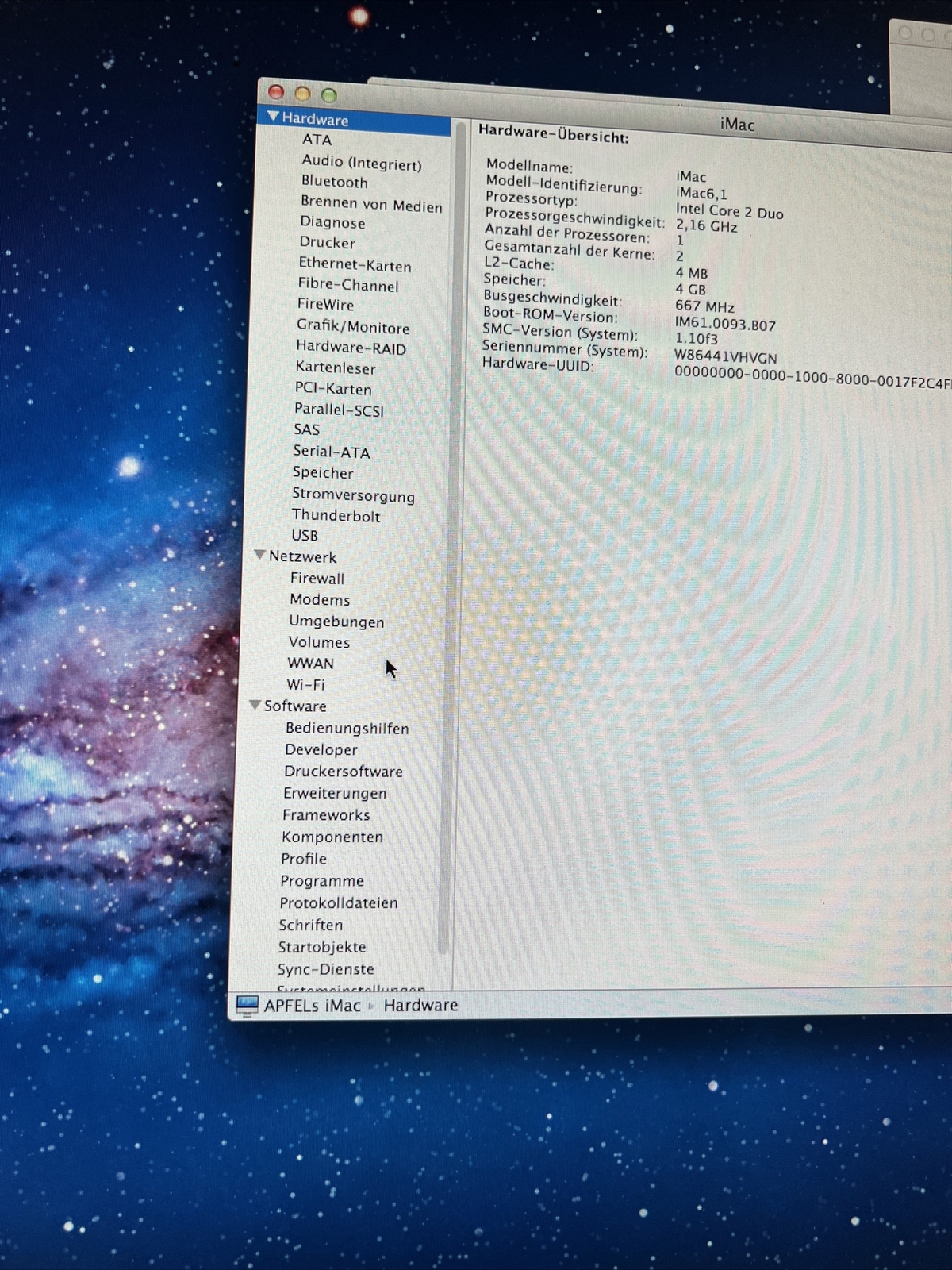Click the Hardware-UUID value
The image size is (952, 1270).
(x=812, y=378)
